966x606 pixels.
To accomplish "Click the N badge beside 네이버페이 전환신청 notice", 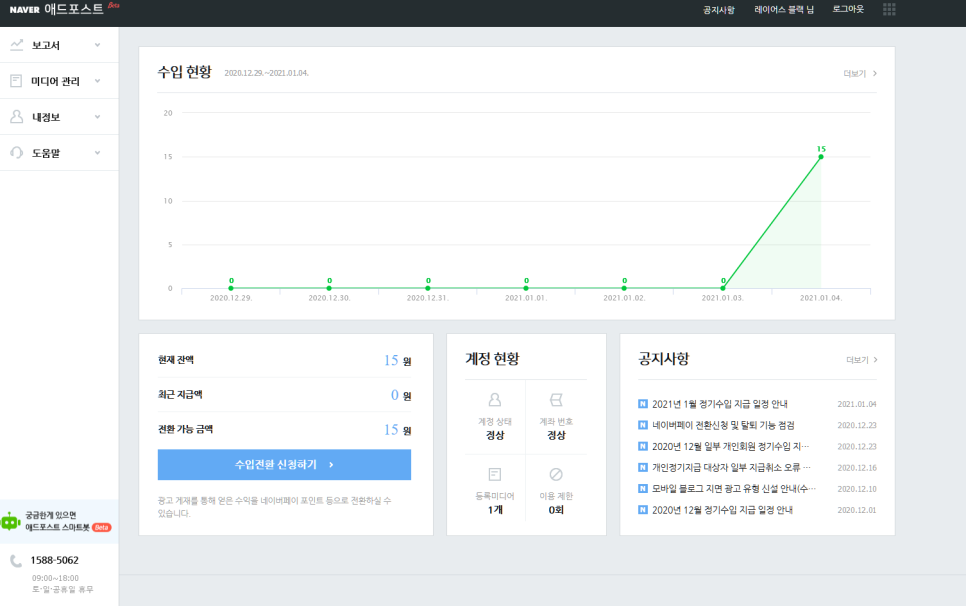I will point(643,425).
